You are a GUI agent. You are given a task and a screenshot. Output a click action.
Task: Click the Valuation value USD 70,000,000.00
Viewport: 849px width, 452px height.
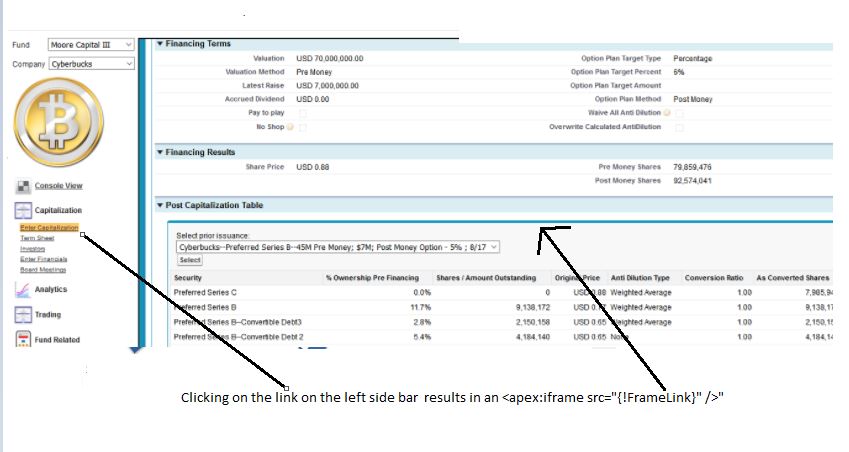click(330, 58)
